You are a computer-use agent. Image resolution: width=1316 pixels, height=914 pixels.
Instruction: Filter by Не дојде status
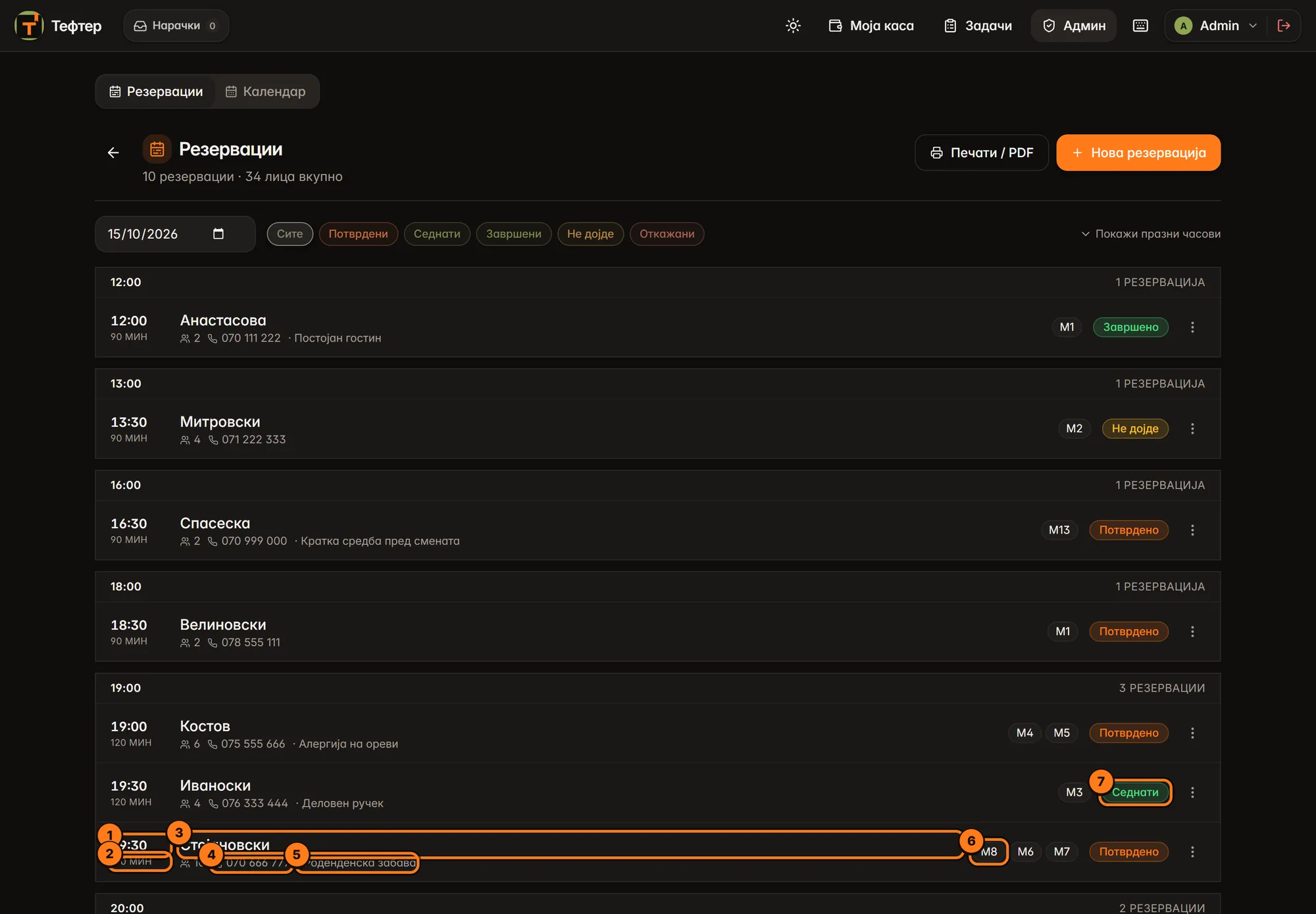590,234
